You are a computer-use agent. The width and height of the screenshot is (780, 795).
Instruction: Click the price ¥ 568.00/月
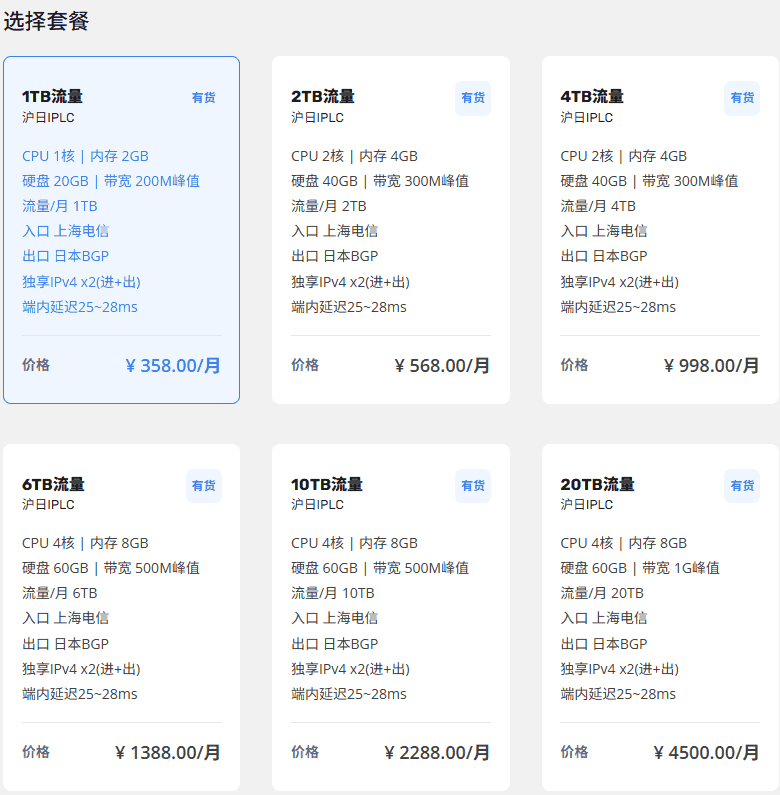442,366
